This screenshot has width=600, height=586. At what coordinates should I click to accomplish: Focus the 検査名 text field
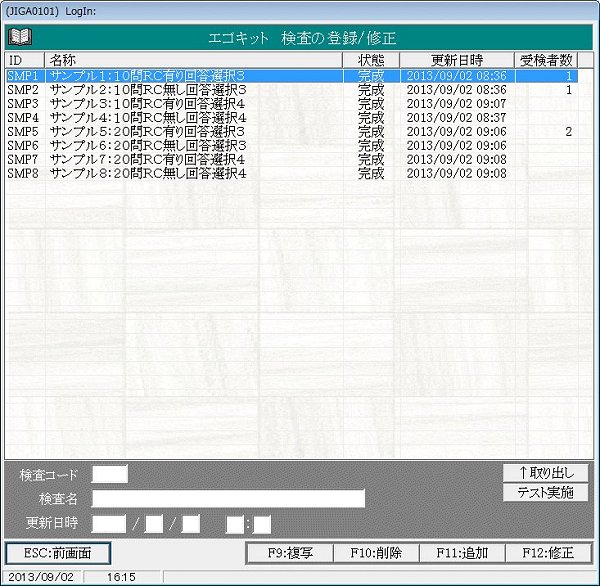(x=228, y=498)
